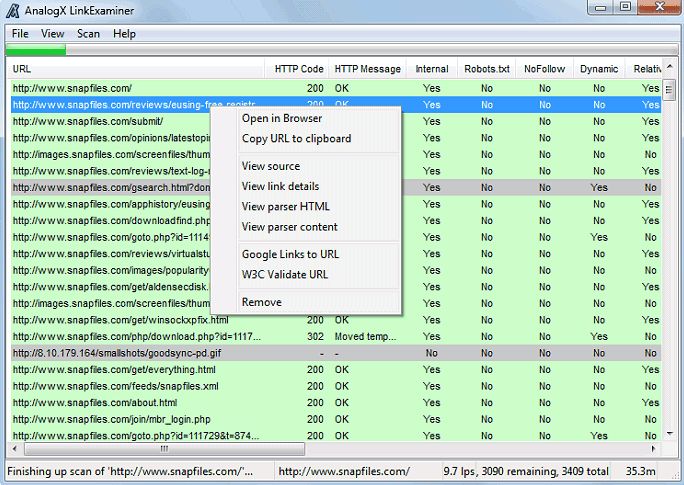
Task: Choose Google Links to URL
Action: click(319, 254)
